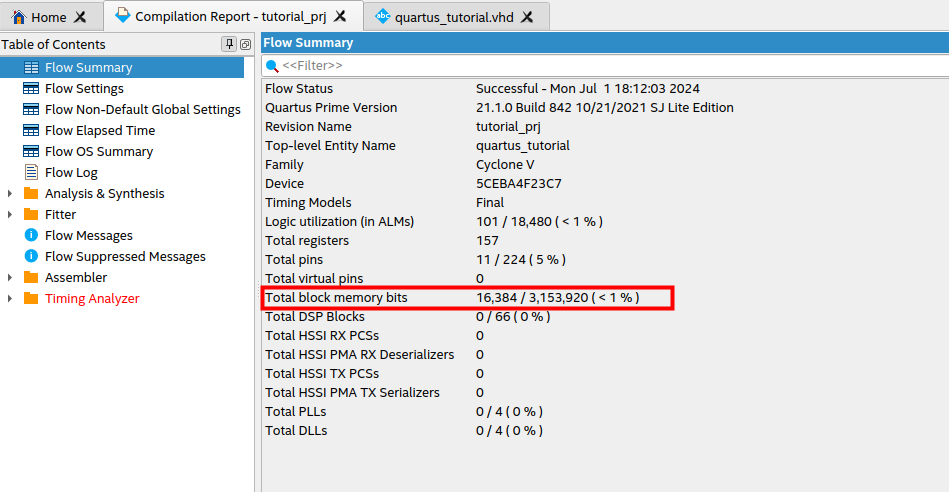Viewport: 949px width, 492px height.
Task: Select the Assembler folder label
Action: pyautogui.click(x=76, y=277)
